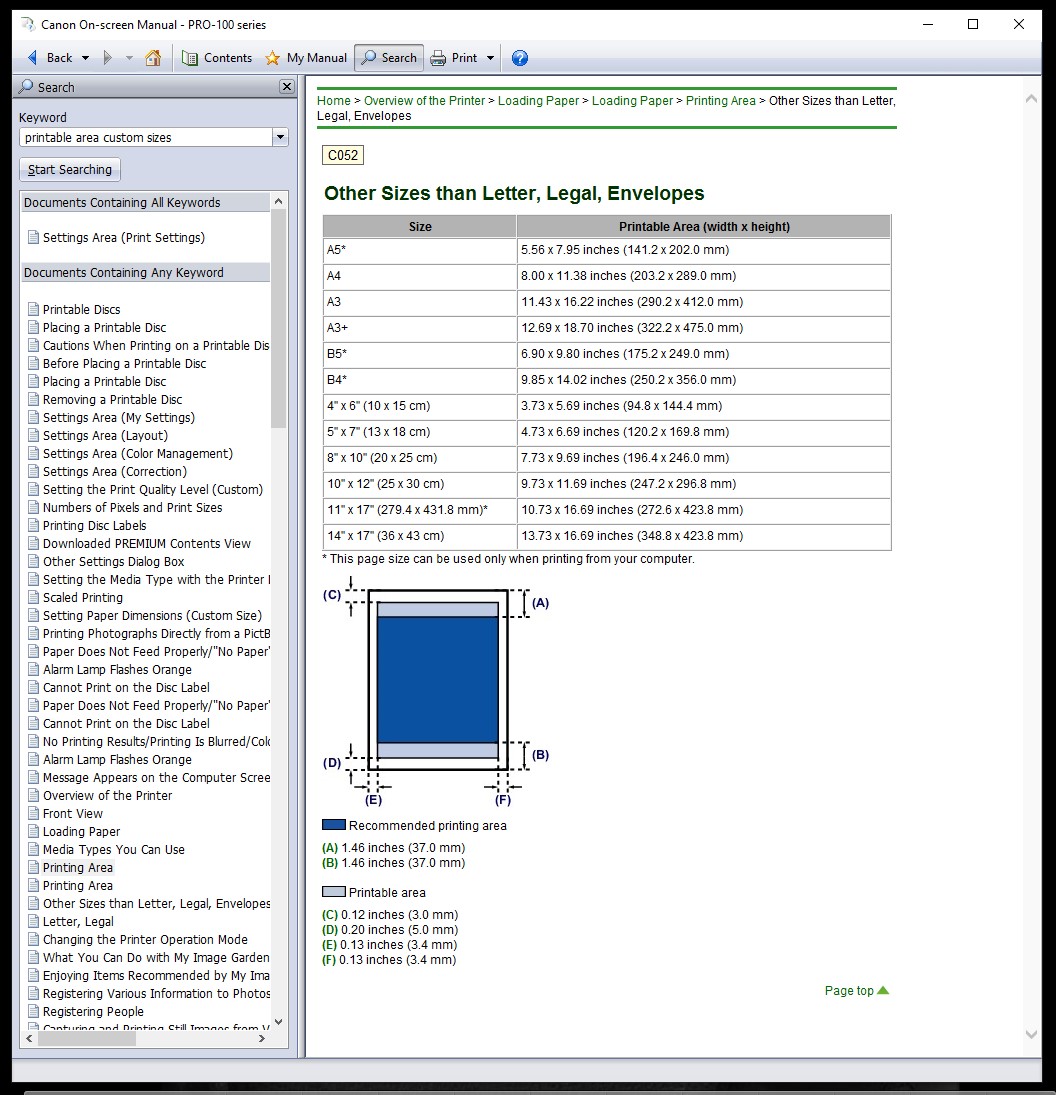This screenshot has width=1056, height=1095.
Task: Click the results list horizontal scrollbar right arrow
Action: tap(262, 1039)
